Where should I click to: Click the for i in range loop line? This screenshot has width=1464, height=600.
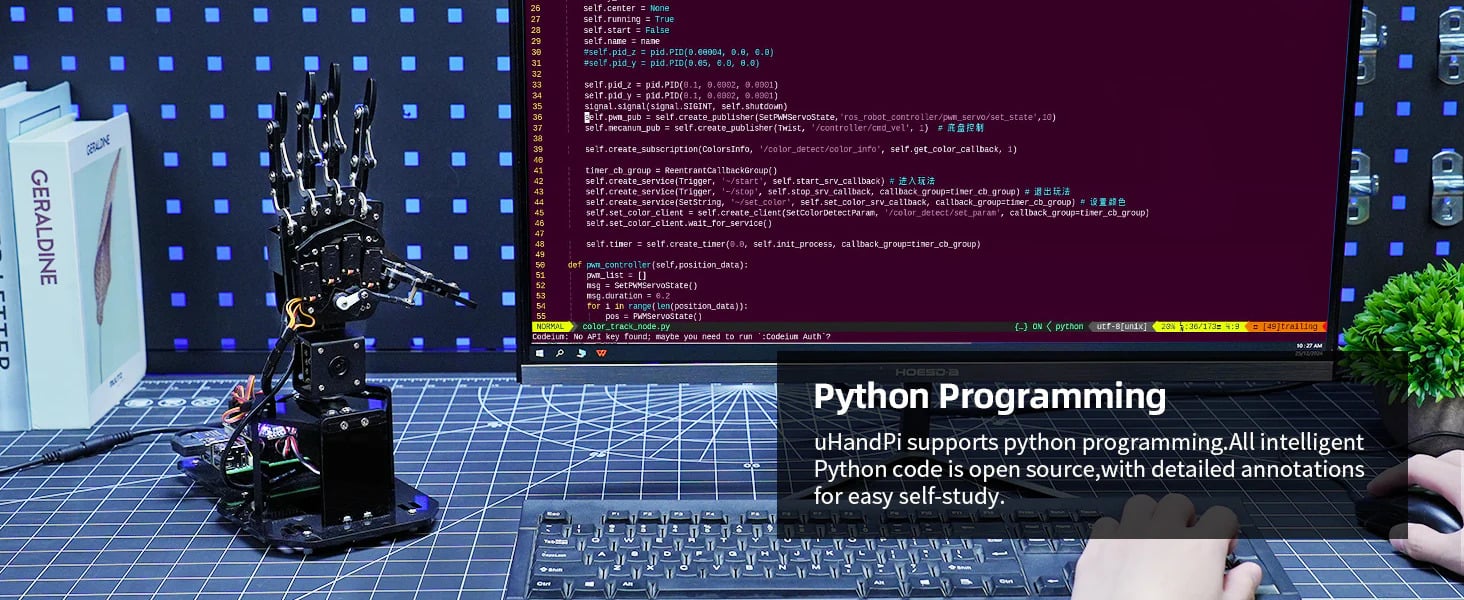(x=666, y=306)
